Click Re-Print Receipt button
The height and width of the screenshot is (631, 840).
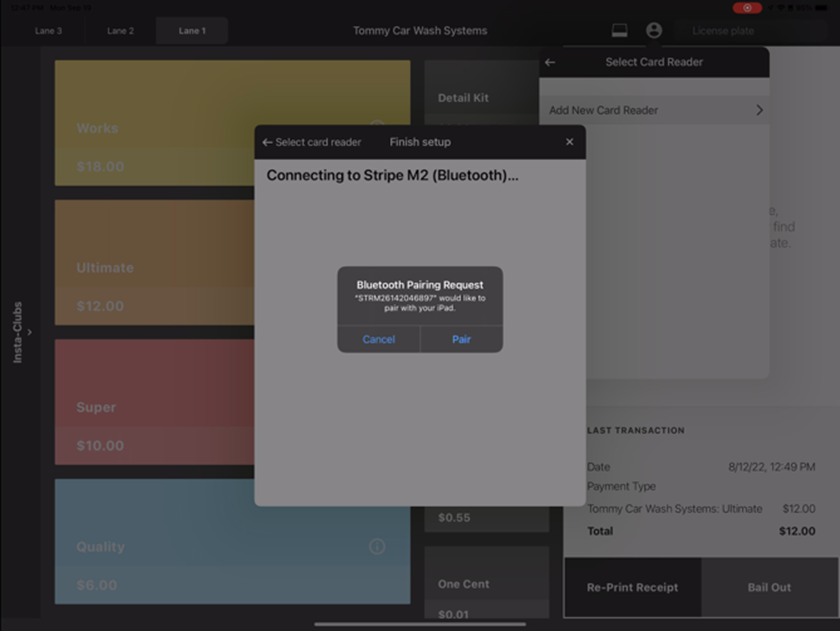[633, 588]
